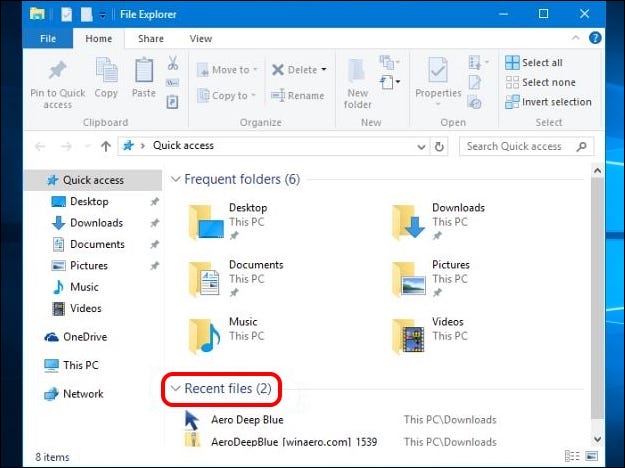625x468 pixels.
Task: Click the Copy icon in Clipboard group
Action: [x=106, y=70]
